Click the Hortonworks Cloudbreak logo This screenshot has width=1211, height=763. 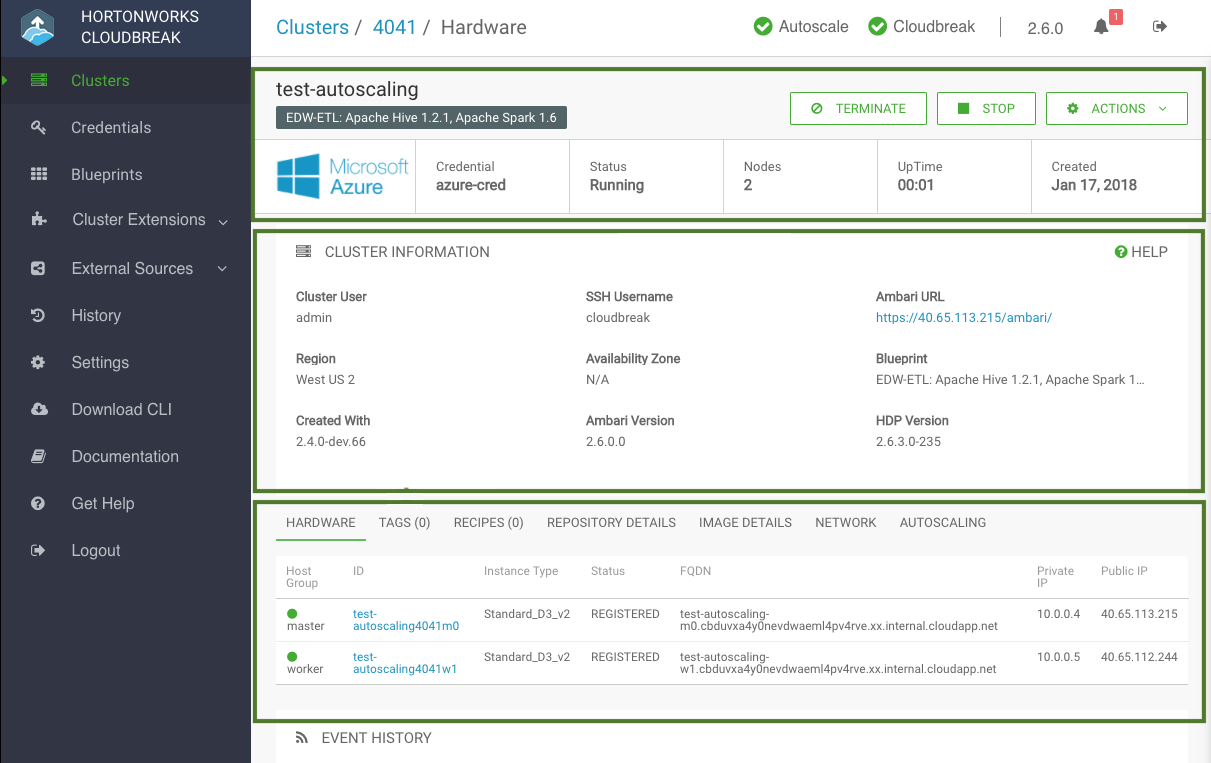click(38, 28)
